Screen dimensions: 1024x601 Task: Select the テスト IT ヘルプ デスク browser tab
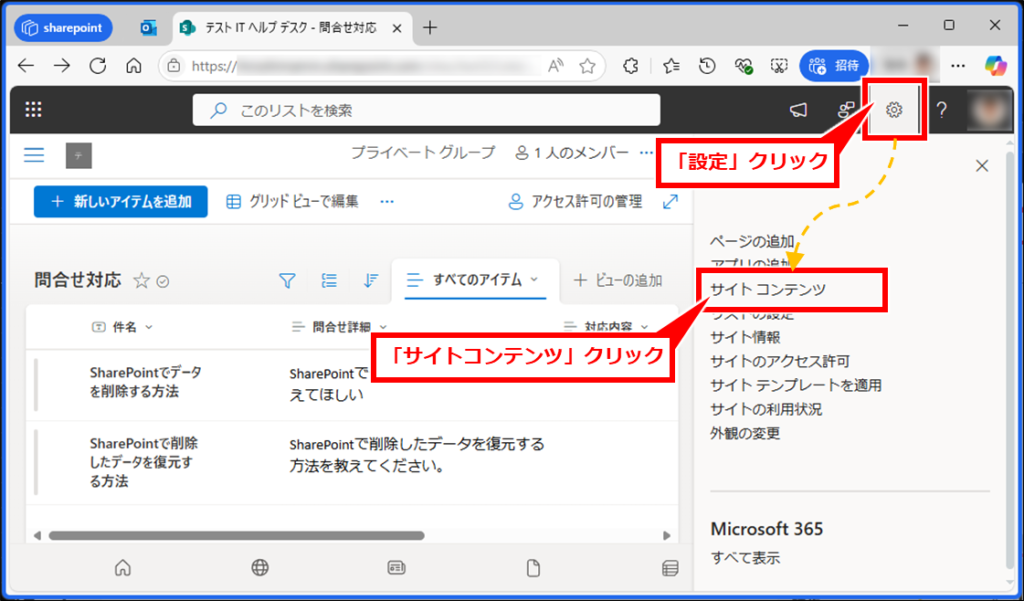pyautogui.click(x=292, y=27)
